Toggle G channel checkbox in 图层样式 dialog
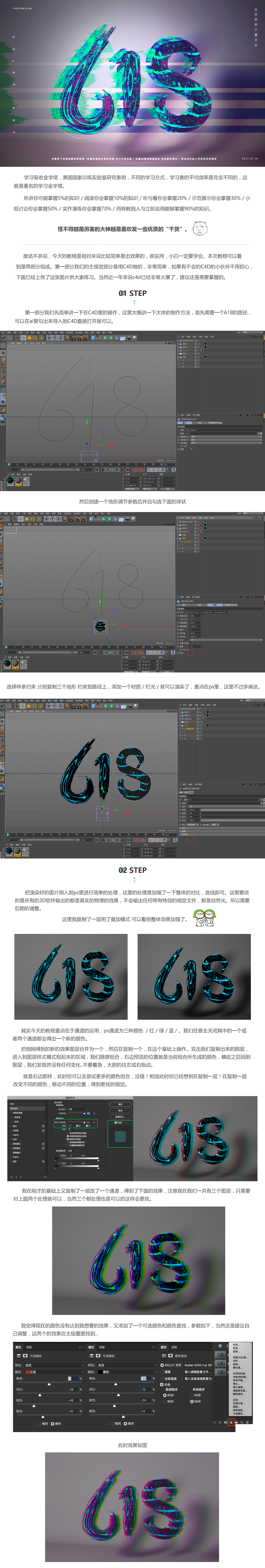The height and width of the screenshot is (1568, 265). click(77, 1126)
